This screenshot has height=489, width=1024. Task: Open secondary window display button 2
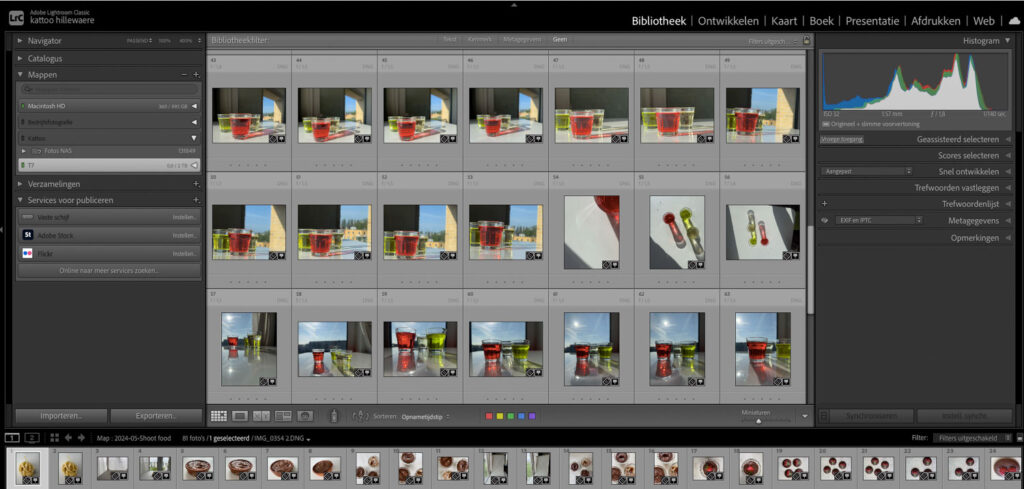pos(33,437)
